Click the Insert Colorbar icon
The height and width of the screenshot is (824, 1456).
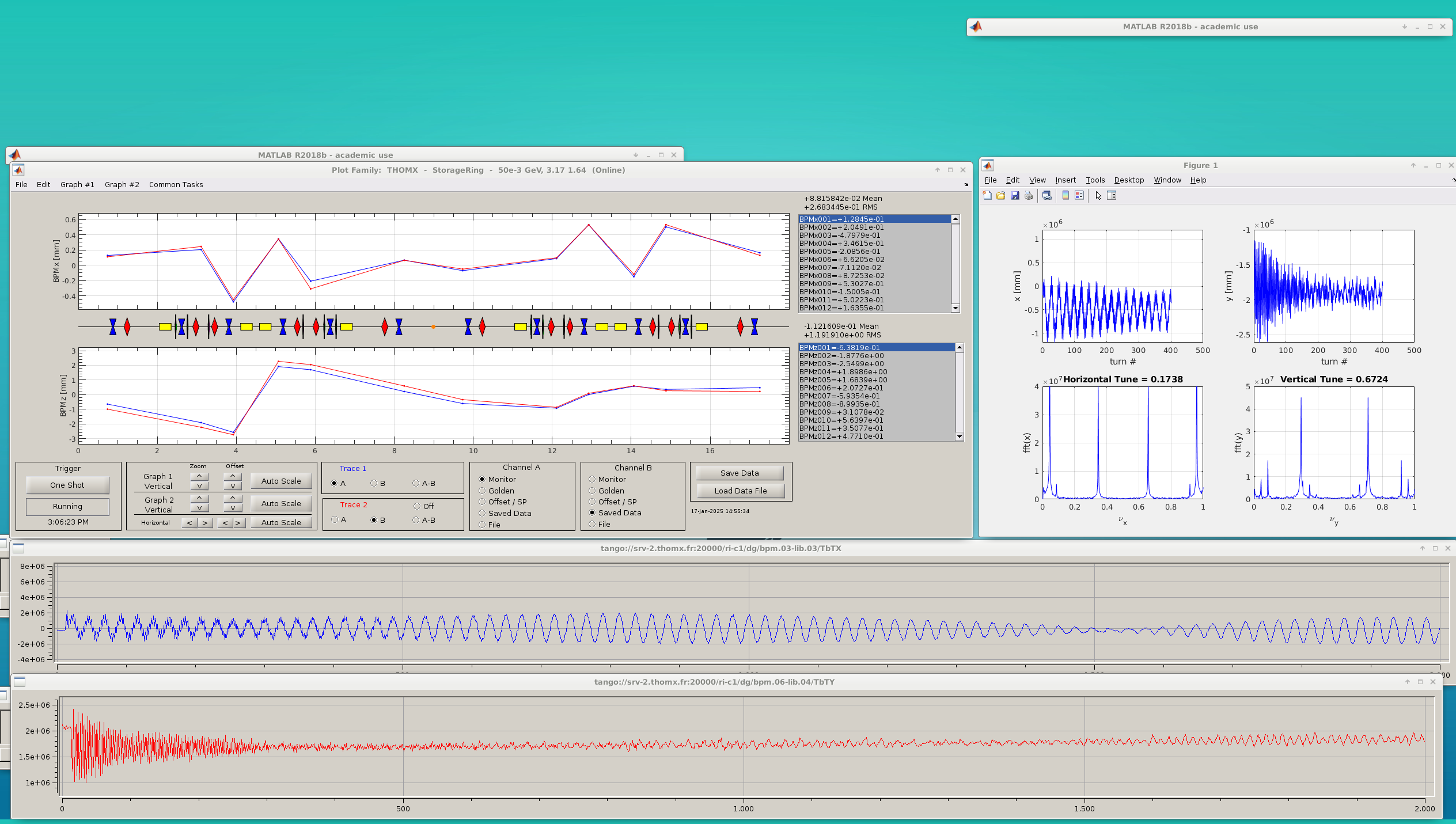[x=1066, y=196]
